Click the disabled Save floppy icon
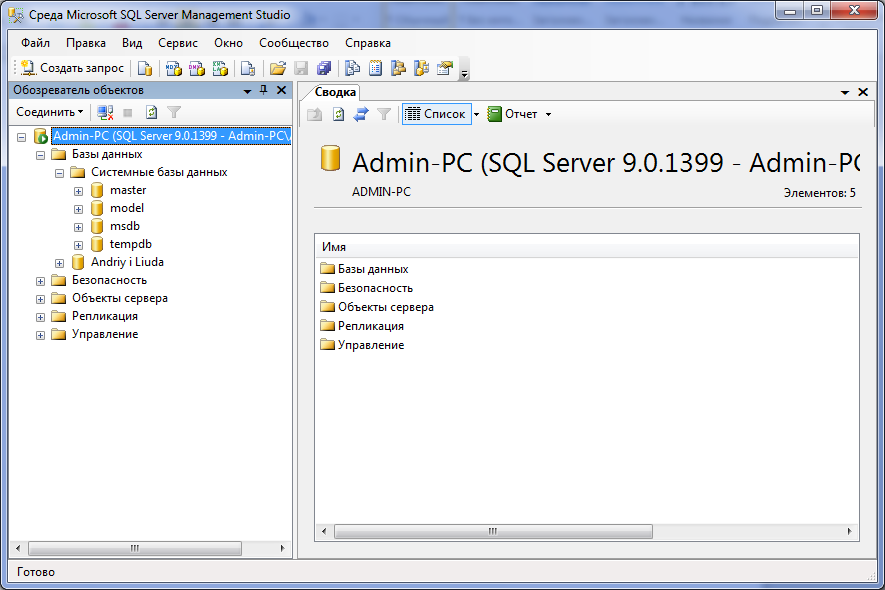This screenshot has height=590, width=885. pyautogui.click(x=301, y=68)
